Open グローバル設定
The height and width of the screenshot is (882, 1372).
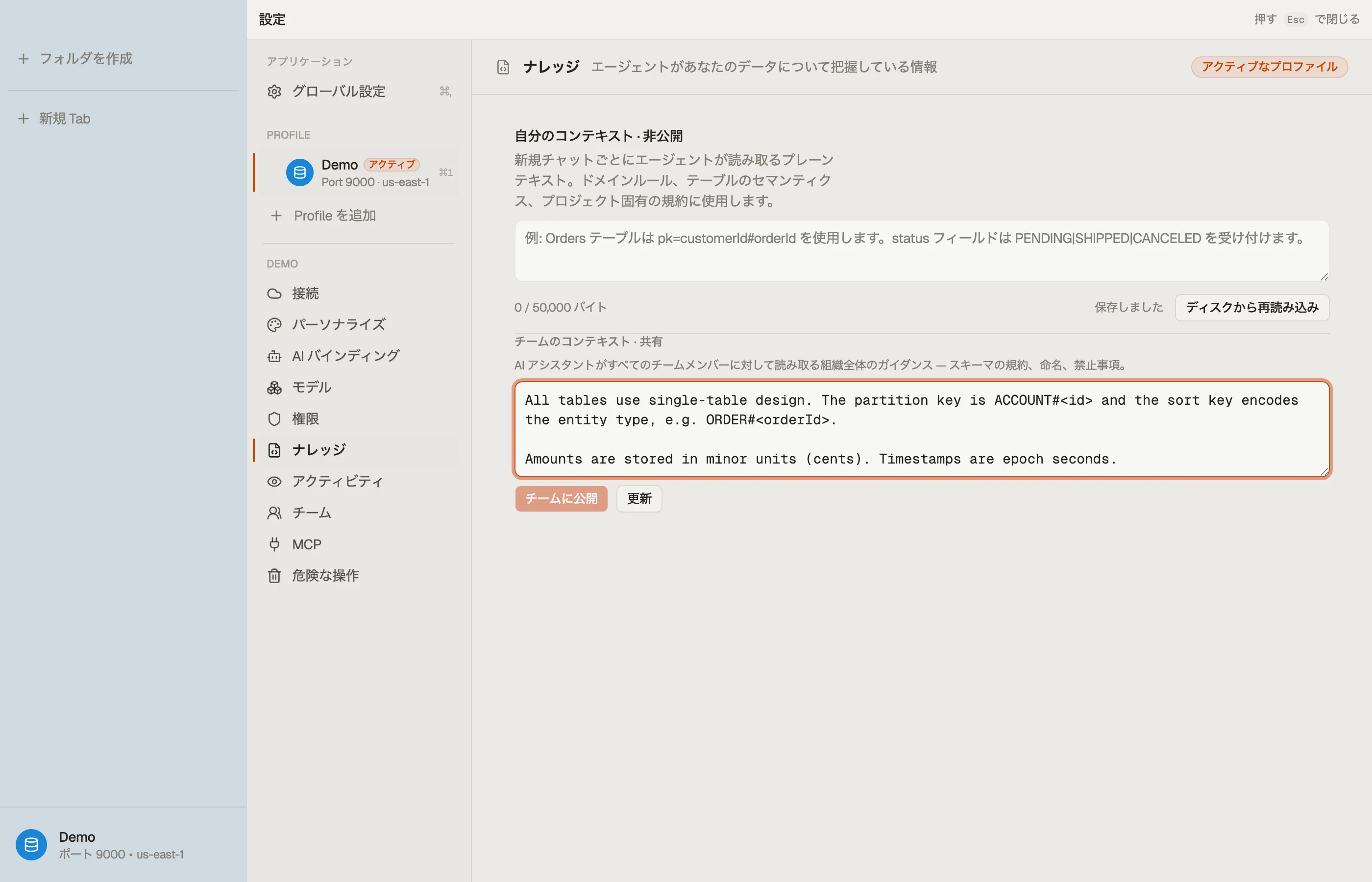[x=359, y=92]
